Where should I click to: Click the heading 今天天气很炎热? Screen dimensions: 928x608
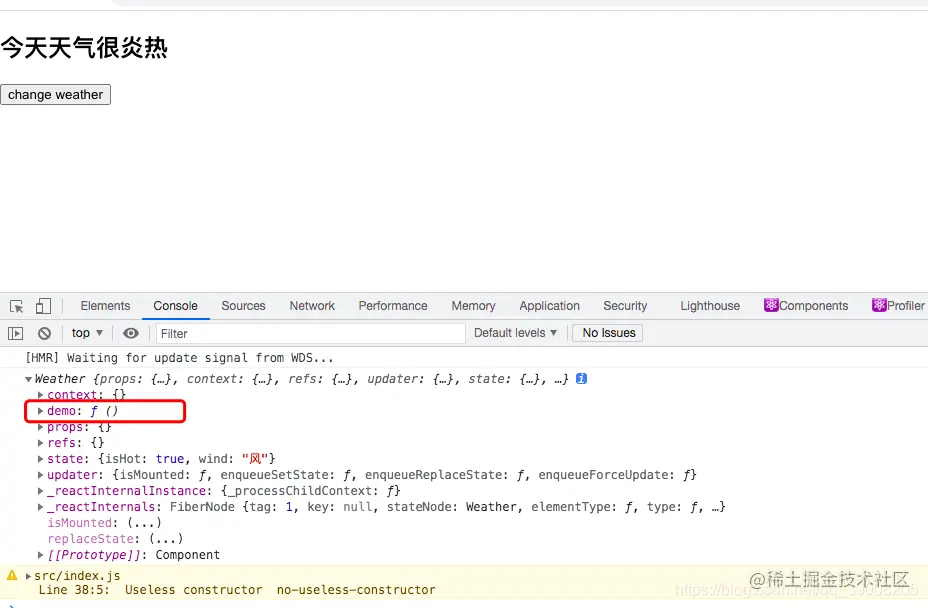point(84,47)
